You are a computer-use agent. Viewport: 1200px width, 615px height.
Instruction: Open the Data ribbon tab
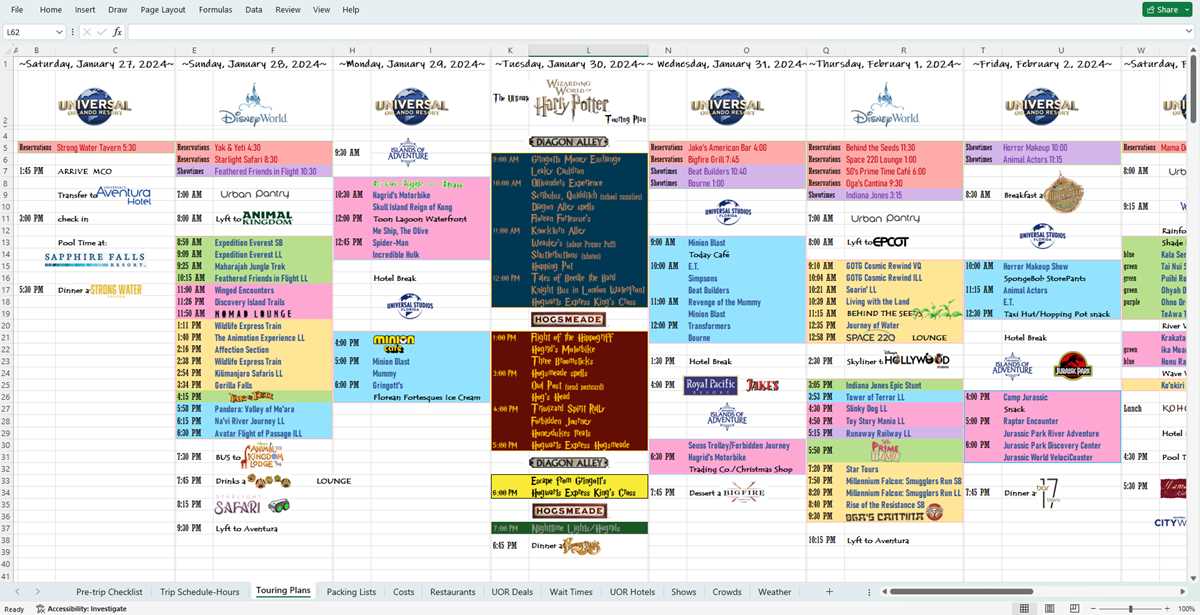click(x=254, y=9)
